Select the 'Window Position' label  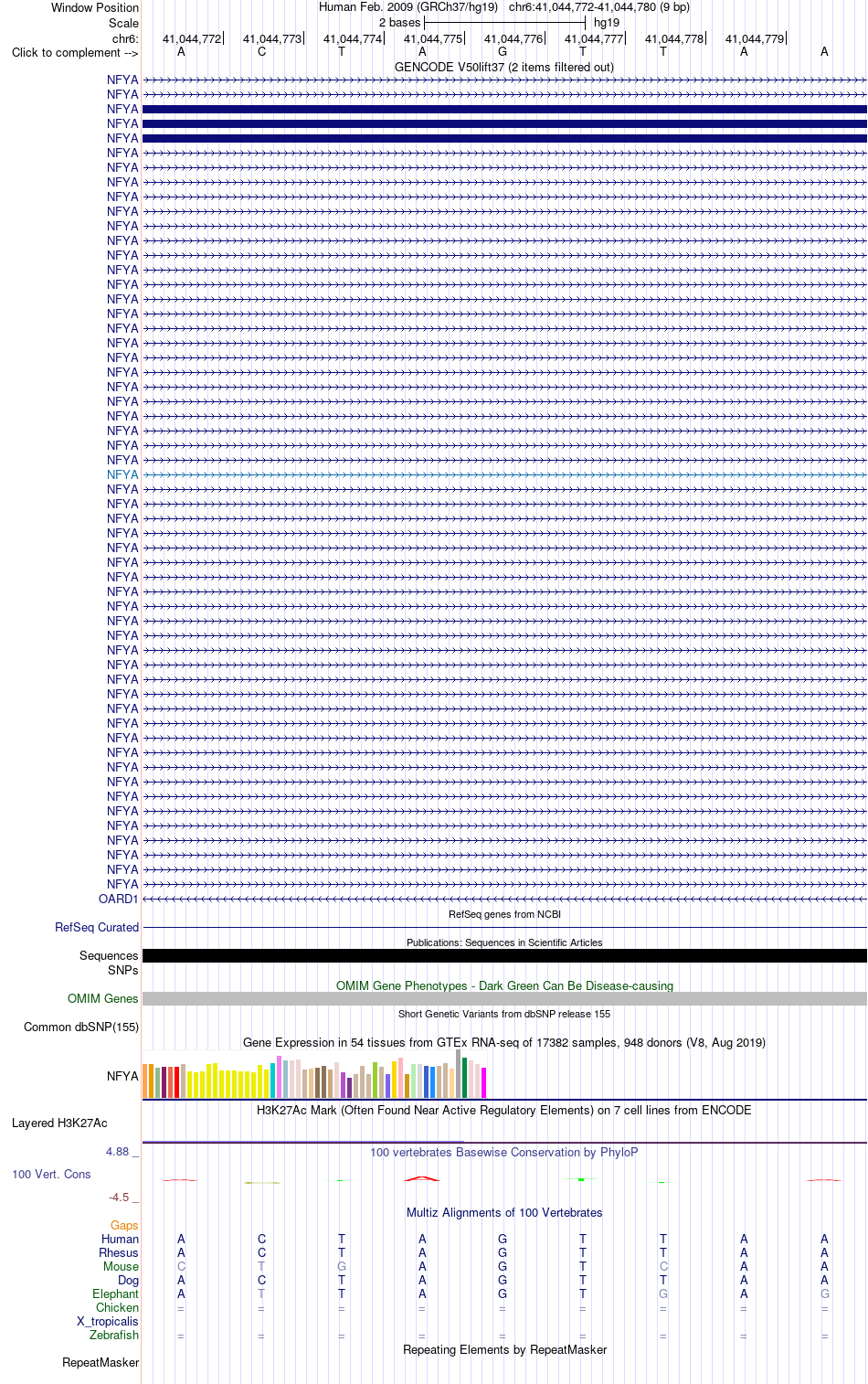pos(95,7)
